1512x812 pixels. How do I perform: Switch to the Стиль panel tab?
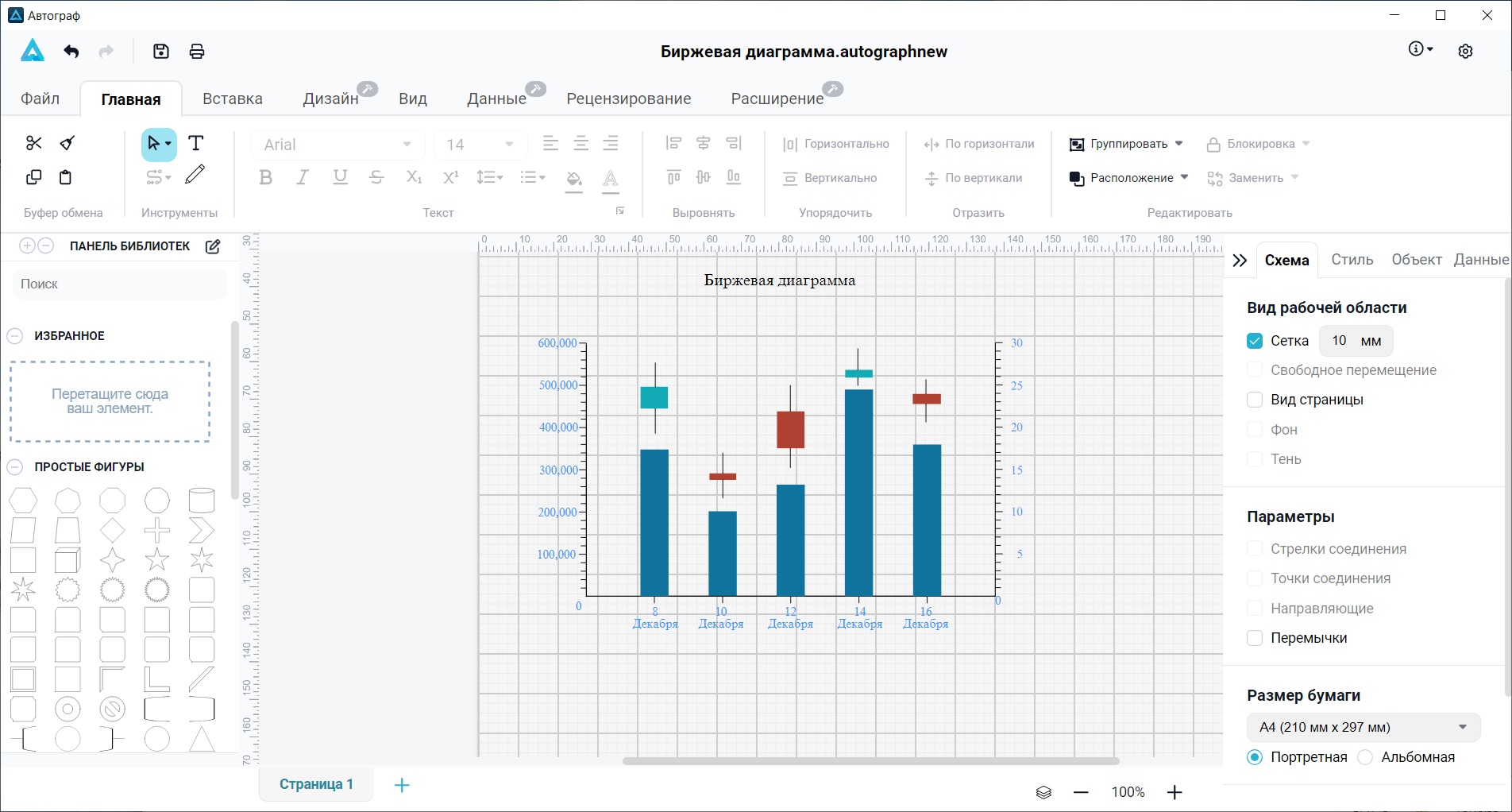1352,260
